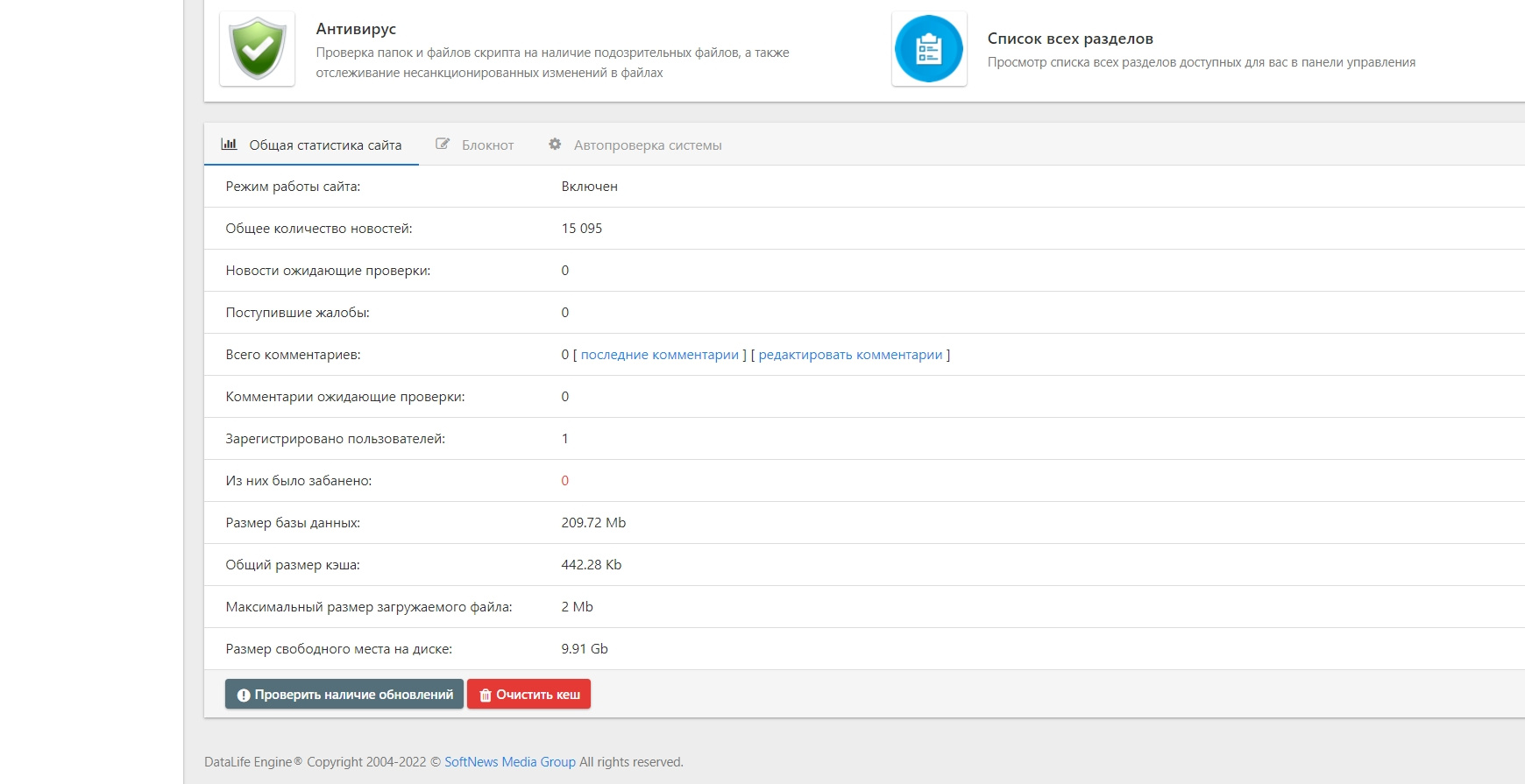Viewport: 1525px width, 784px height.
Task: Switch to the Блокнот tab
Action: [x=475, y=145]
